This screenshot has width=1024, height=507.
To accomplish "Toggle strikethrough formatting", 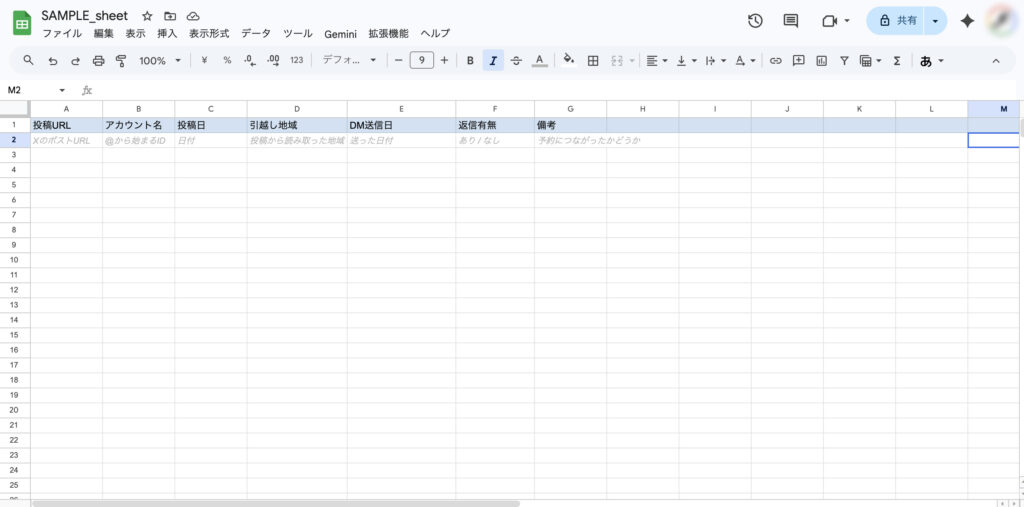I will (516, 61).
